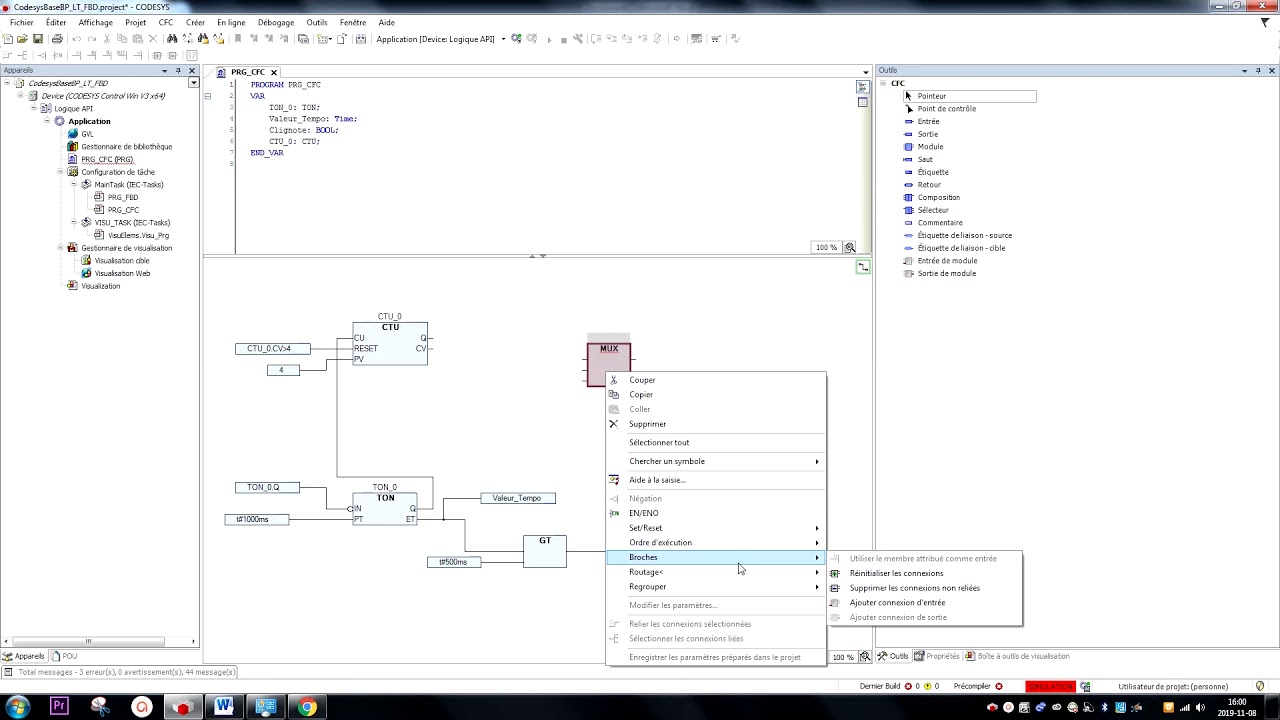Open the Débogage menu
Screen dimensions: 1280x720
276,22
